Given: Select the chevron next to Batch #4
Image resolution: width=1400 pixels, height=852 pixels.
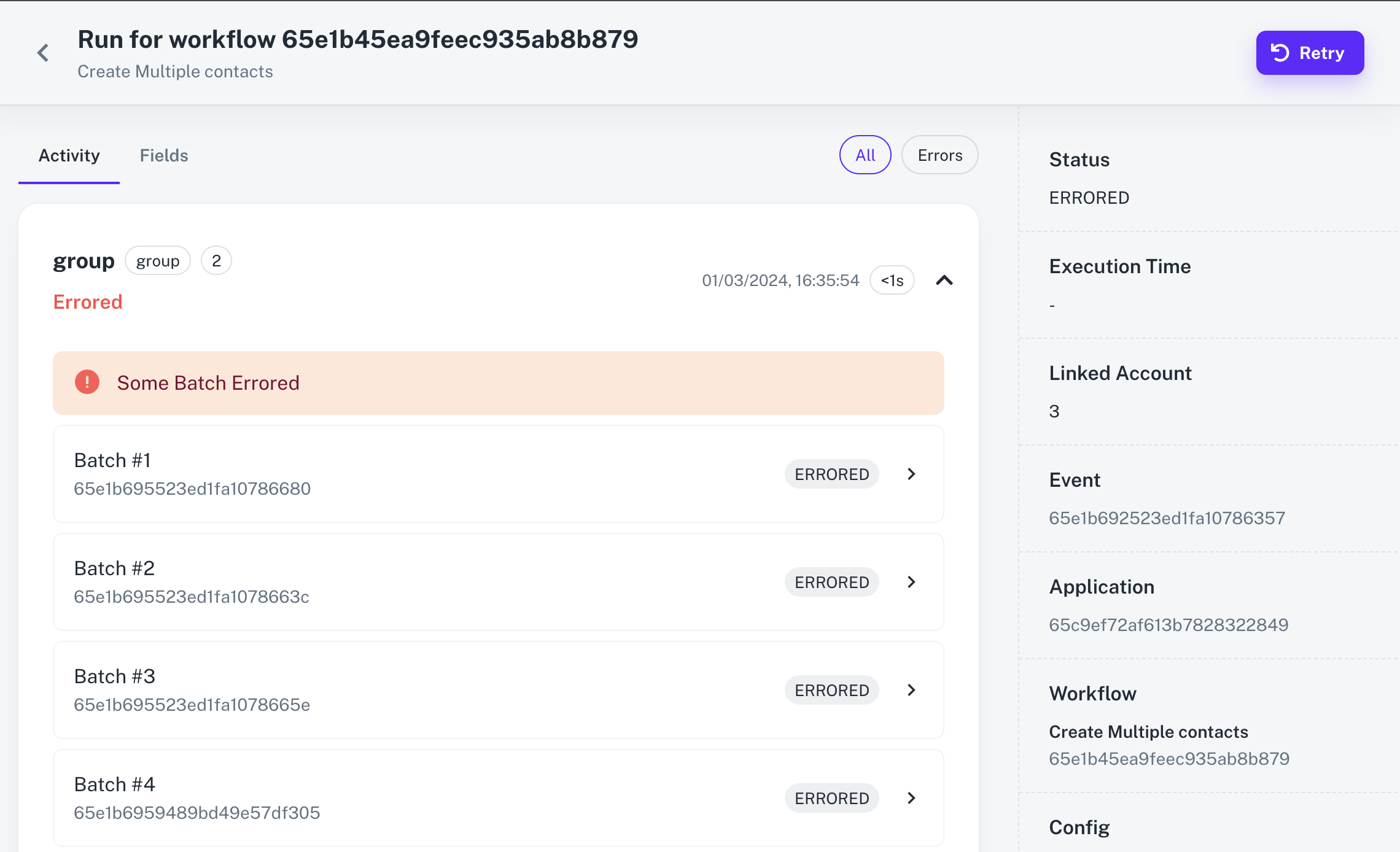Looking at the screenshot, I should coord(911,797).
